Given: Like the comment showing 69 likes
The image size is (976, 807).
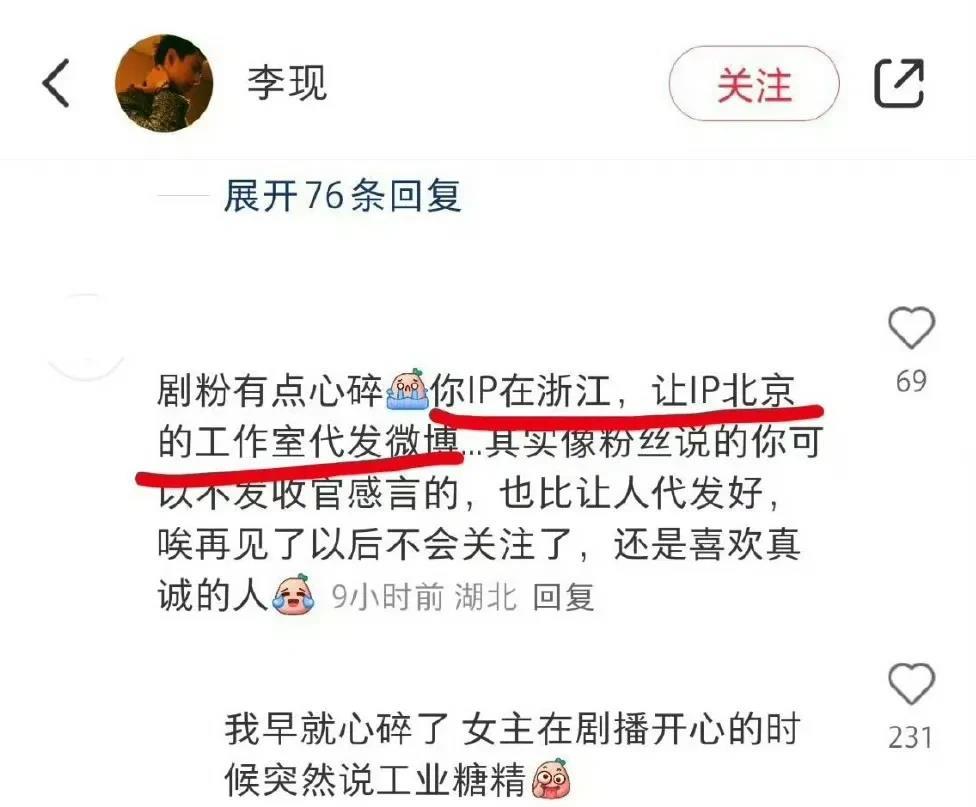Looking at the screenshot, I should pos(911,328).
